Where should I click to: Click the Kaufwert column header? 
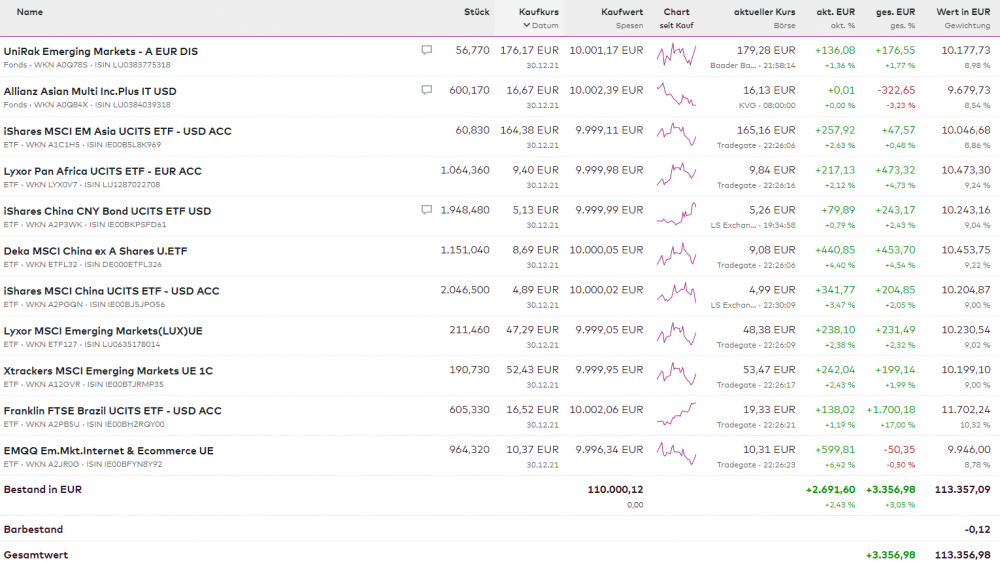click(622, 12)
